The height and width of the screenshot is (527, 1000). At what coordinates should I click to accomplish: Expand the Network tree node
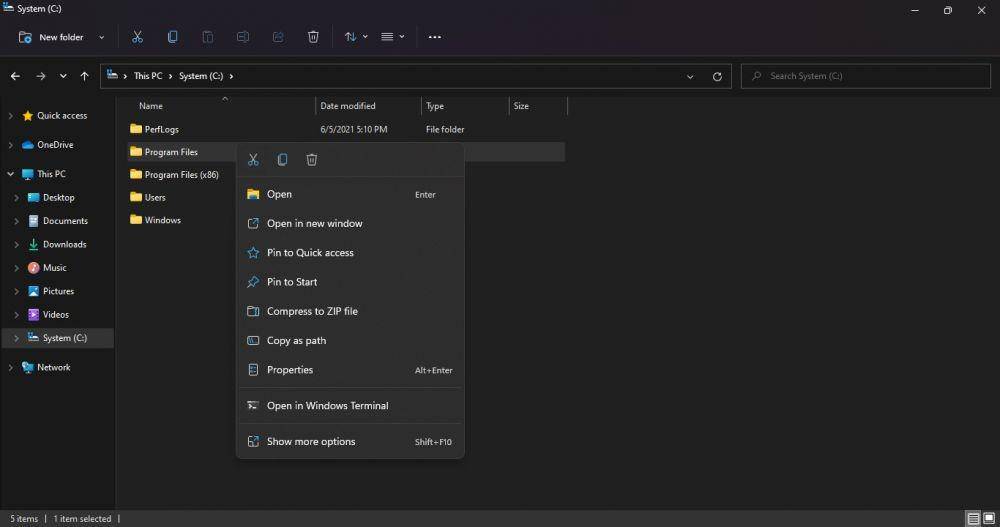10,367
